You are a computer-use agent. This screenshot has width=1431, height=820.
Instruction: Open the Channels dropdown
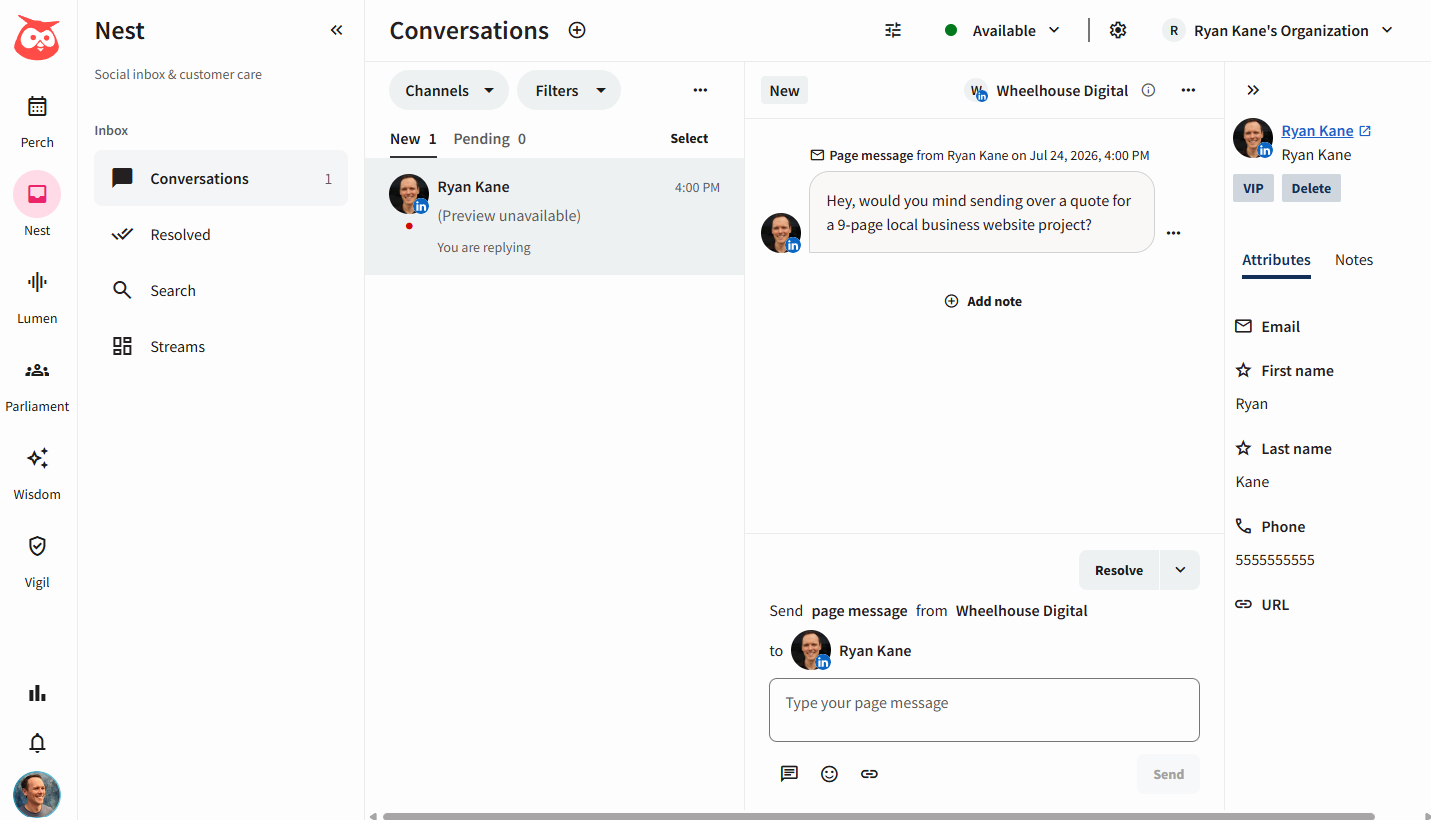[x=449, y=90]
